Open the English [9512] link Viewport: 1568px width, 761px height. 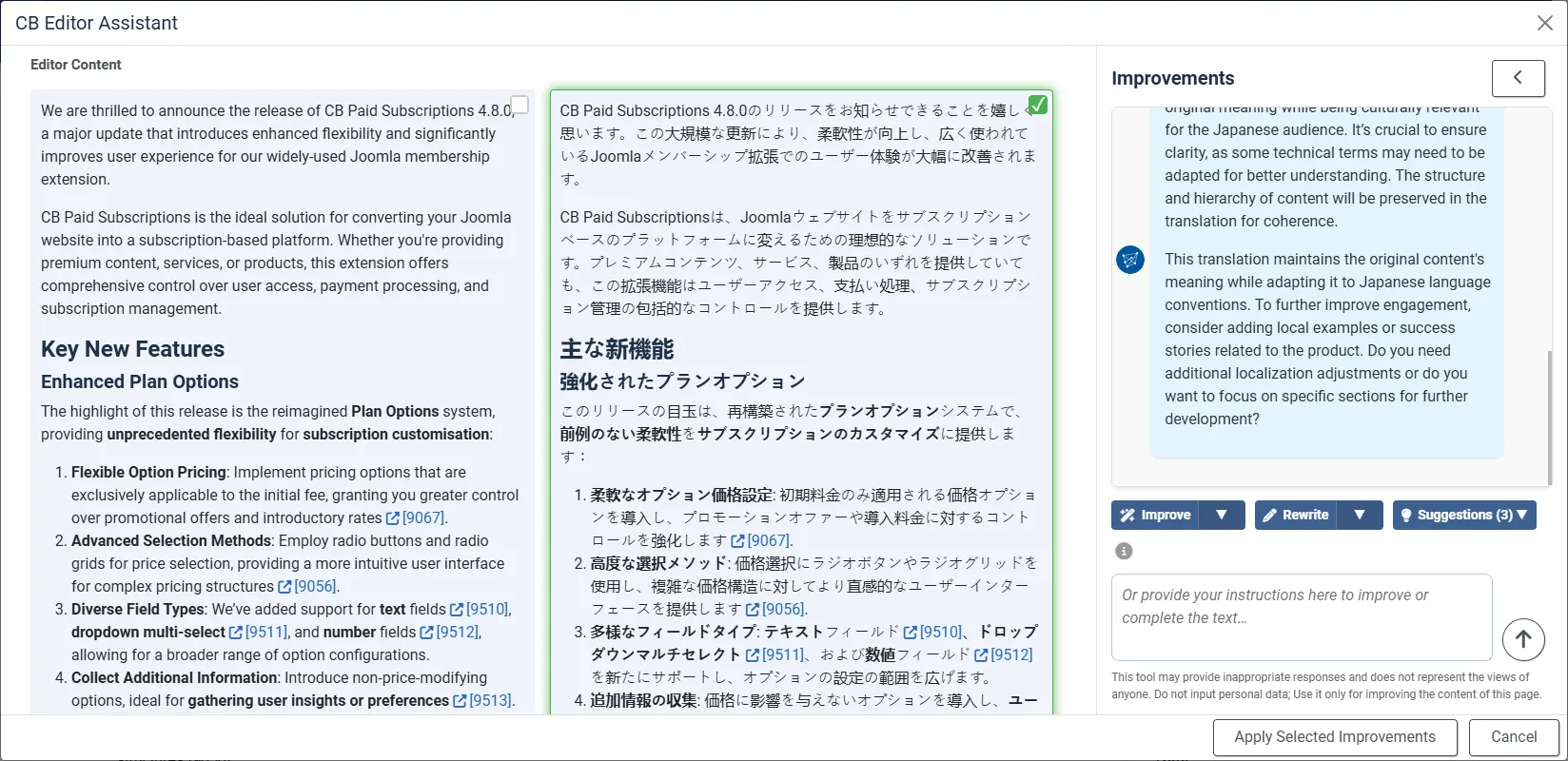(x=449, y=632)
